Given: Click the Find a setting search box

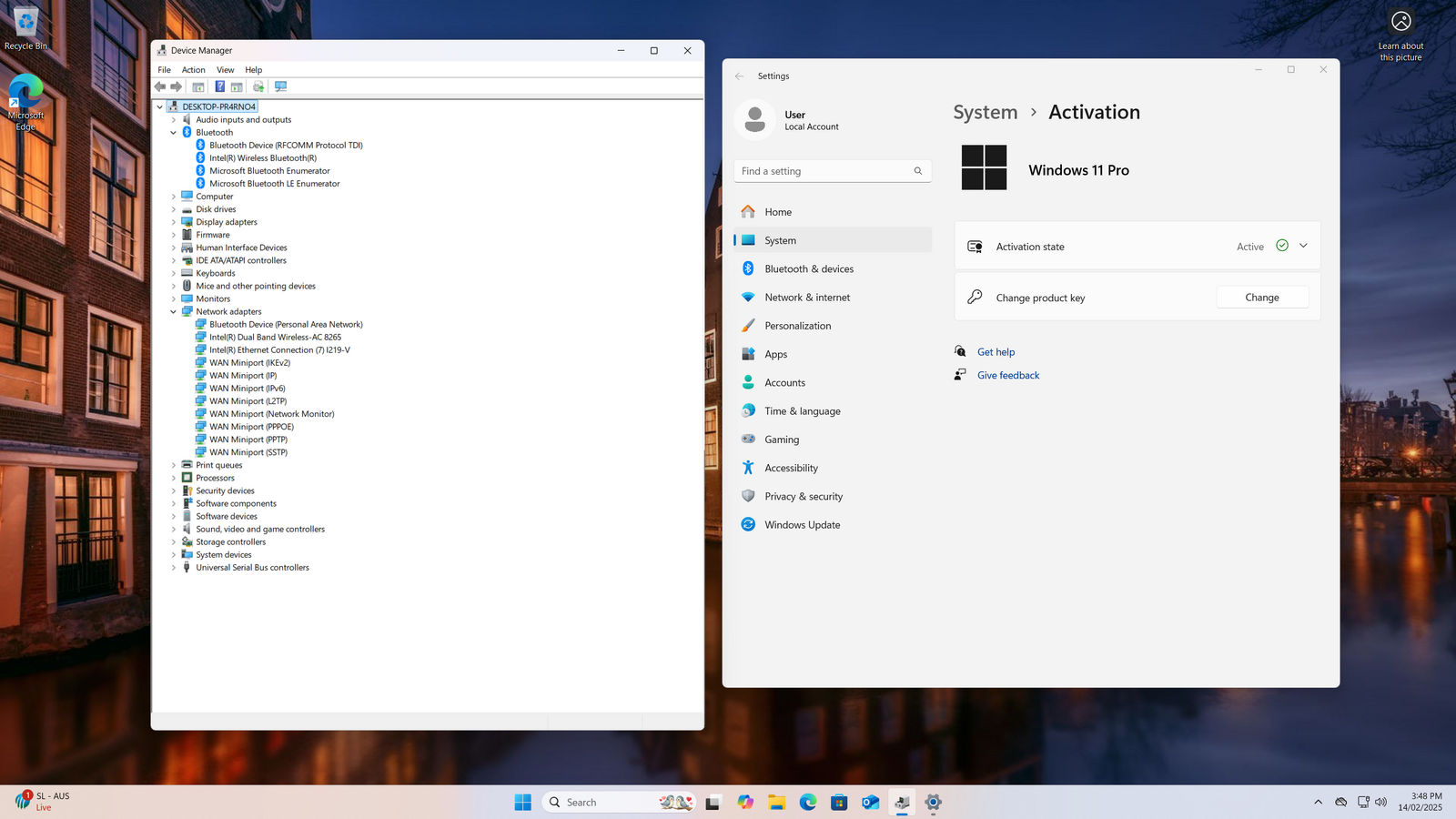Looking at the screenshot, I should [824, 171].
